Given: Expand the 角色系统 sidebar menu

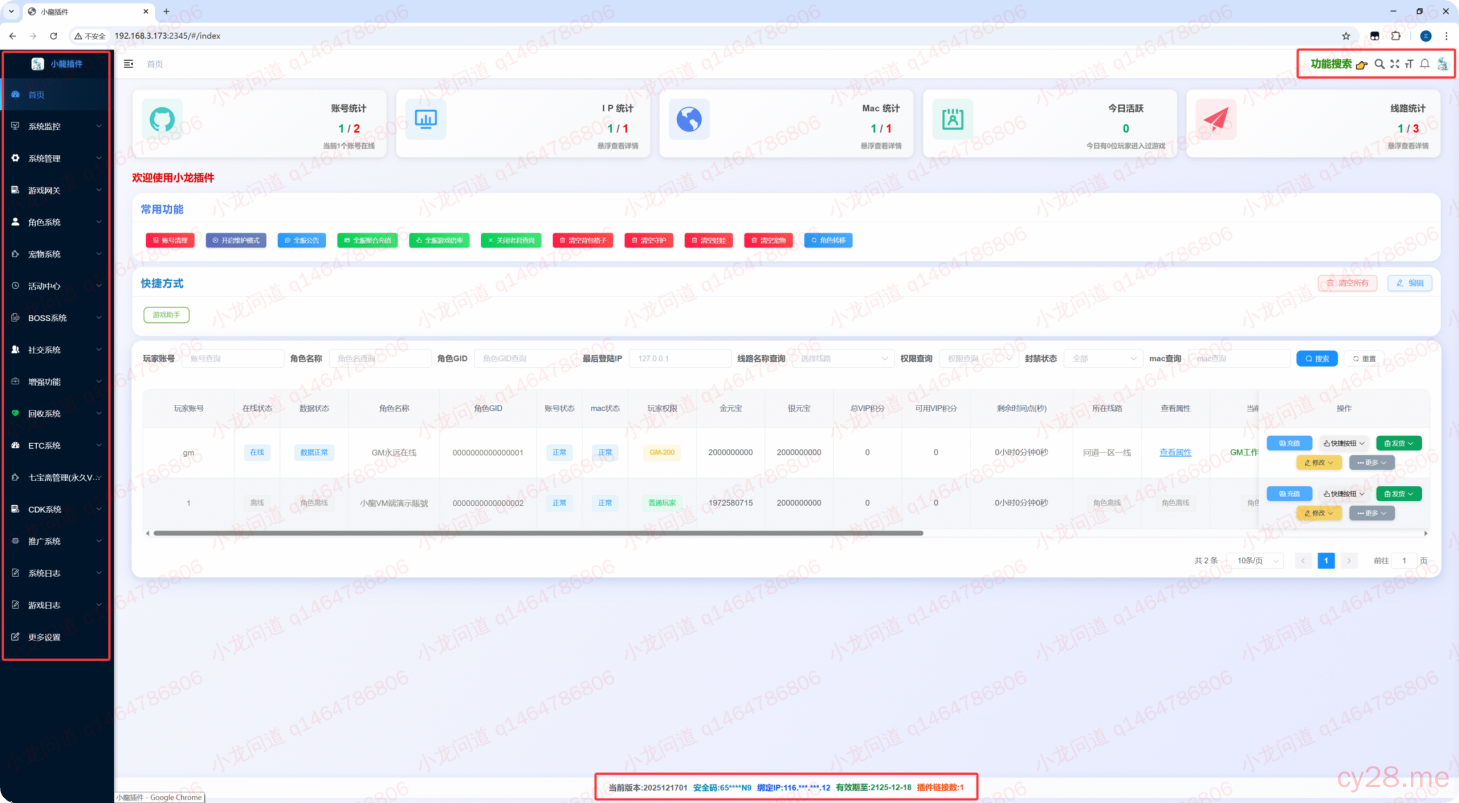Looking at the screenshot, I should (x=57, y=222).
